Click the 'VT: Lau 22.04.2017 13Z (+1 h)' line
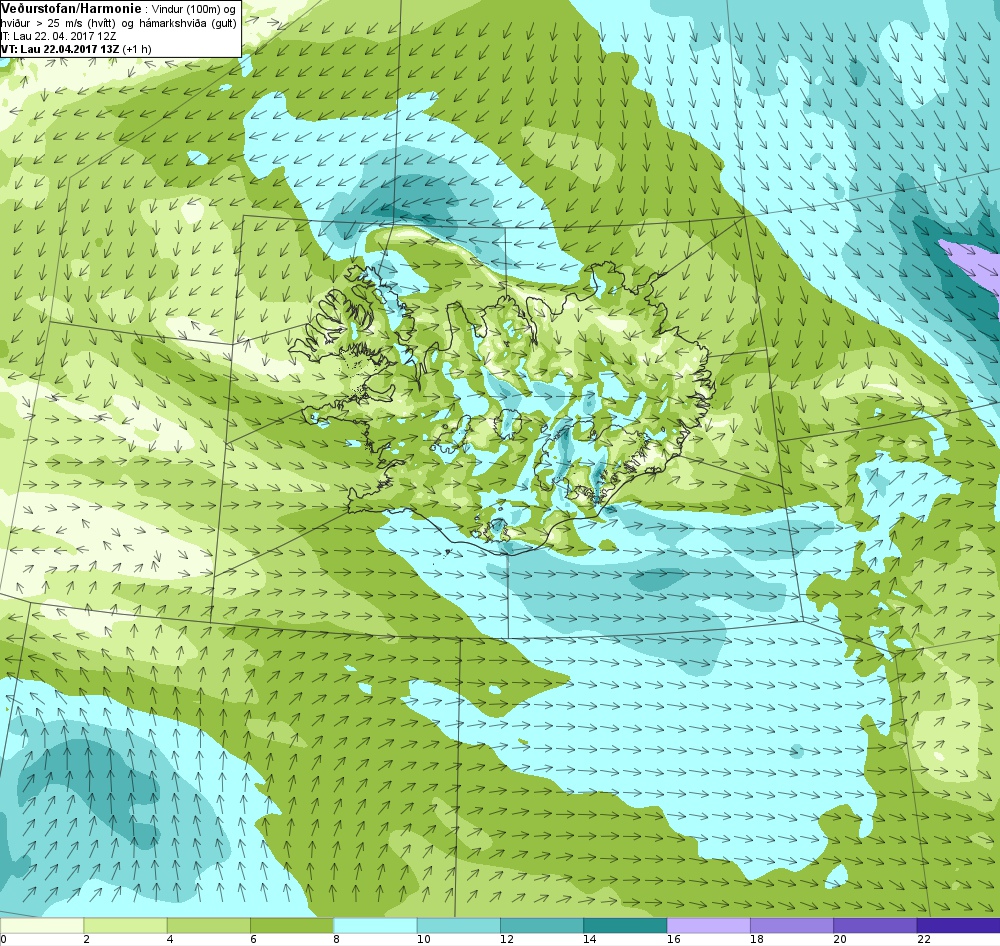Viewport: 1000px width, 946px height. tap(76, 48)
